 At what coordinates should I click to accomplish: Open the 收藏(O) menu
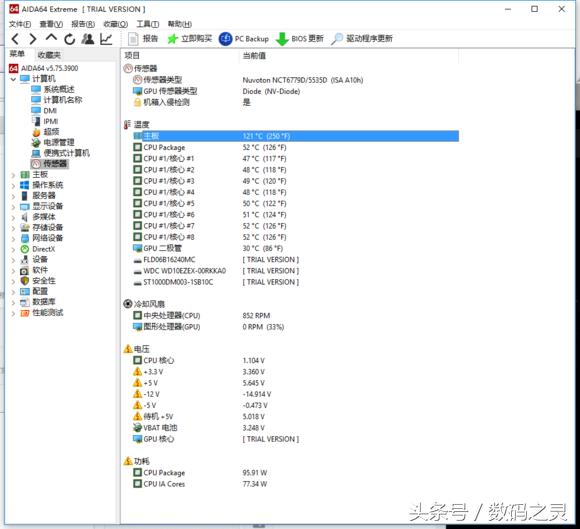115,24
